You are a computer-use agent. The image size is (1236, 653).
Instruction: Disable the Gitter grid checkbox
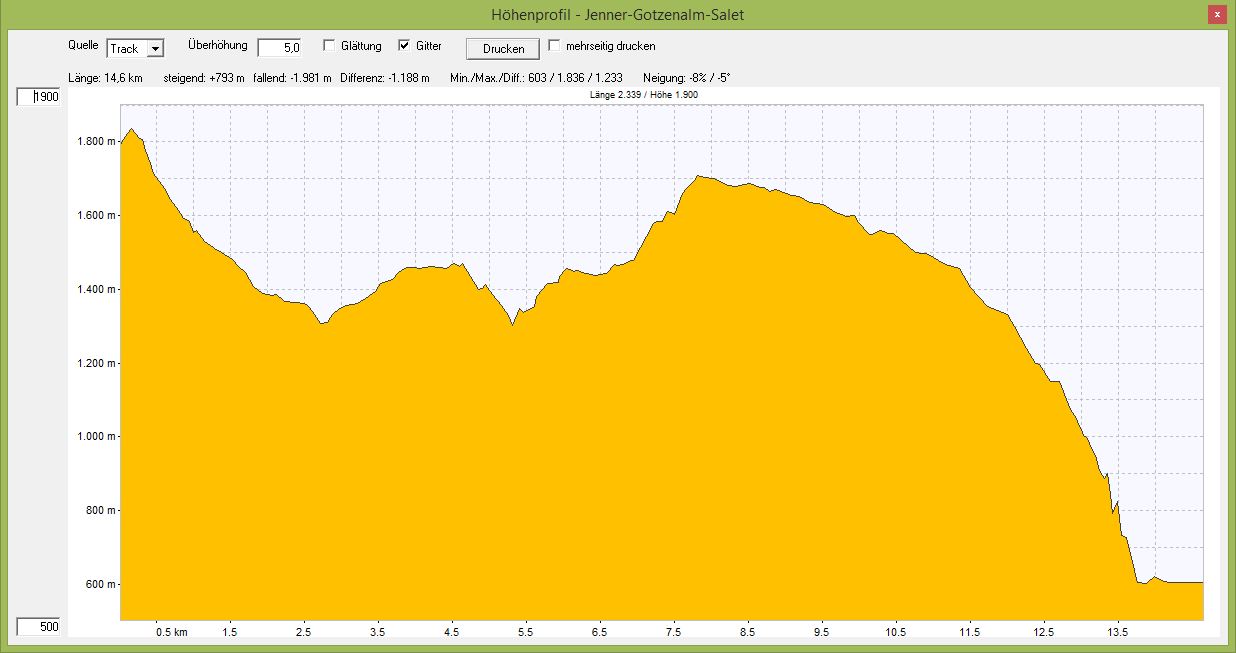click(404, 46)
